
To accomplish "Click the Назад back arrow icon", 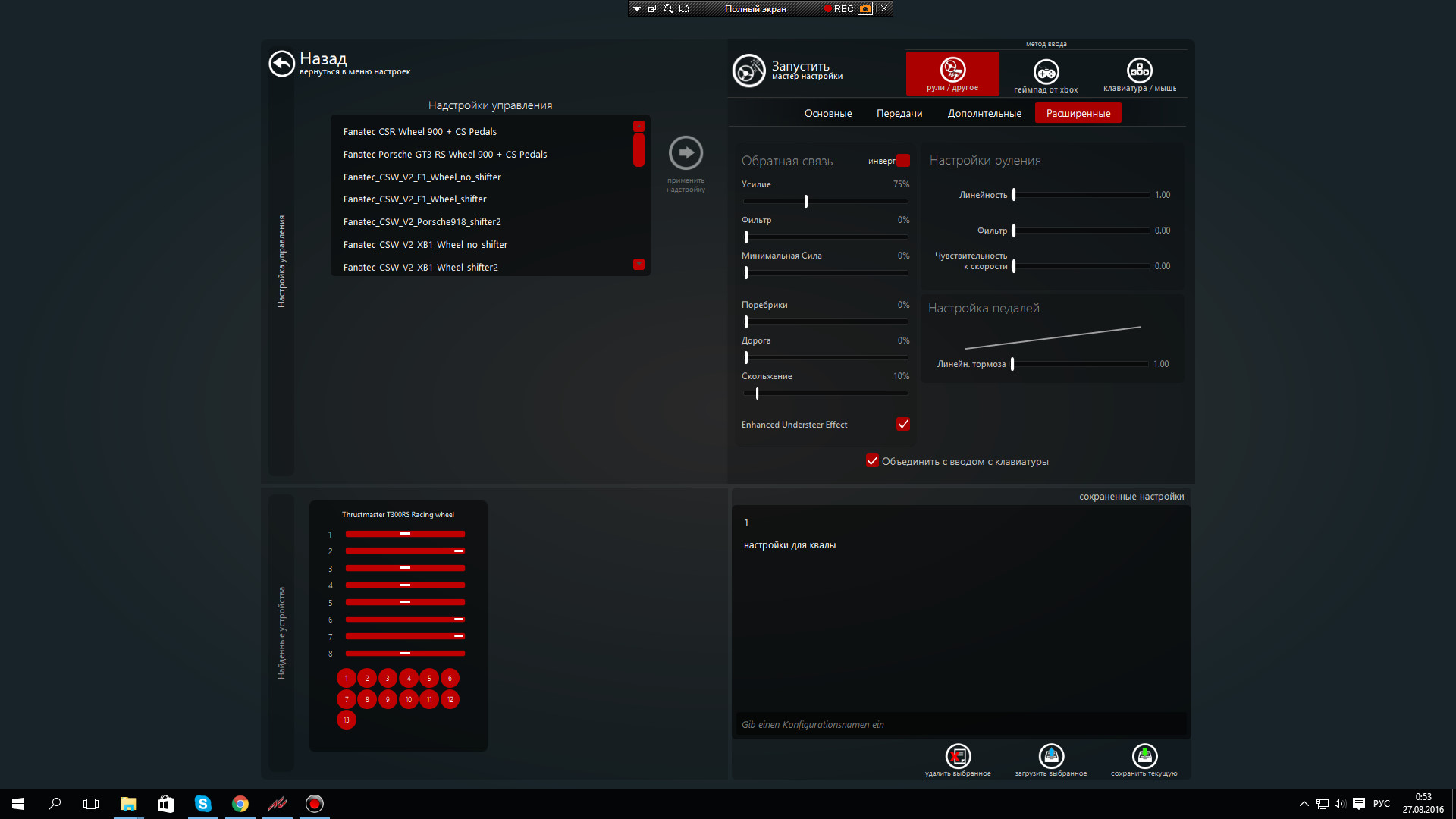I will (x=281, y=64).
